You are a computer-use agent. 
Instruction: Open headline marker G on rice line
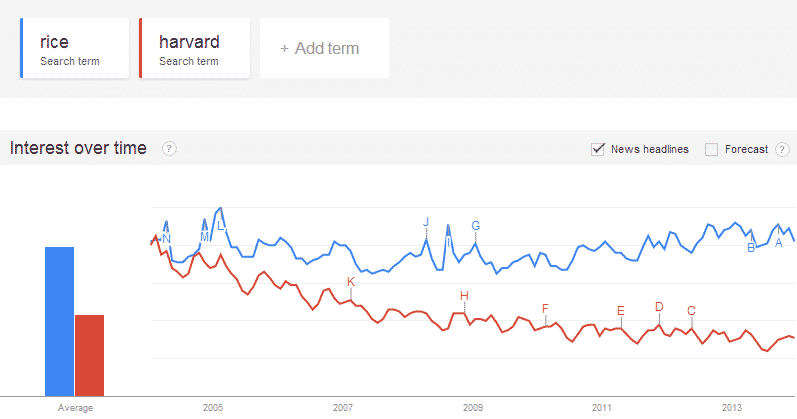476,226
